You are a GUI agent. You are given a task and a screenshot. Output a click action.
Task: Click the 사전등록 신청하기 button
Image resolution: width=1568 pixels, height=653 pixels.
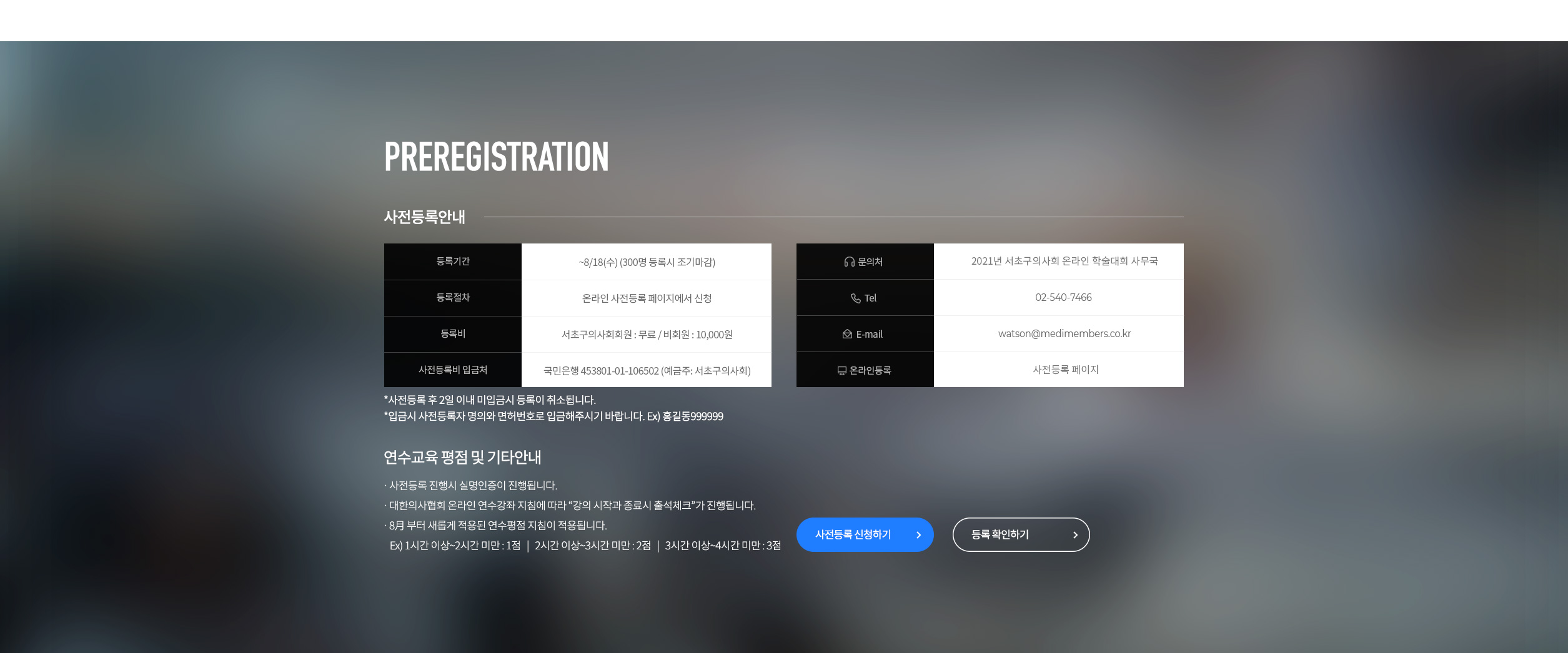[x=865, y=534]
